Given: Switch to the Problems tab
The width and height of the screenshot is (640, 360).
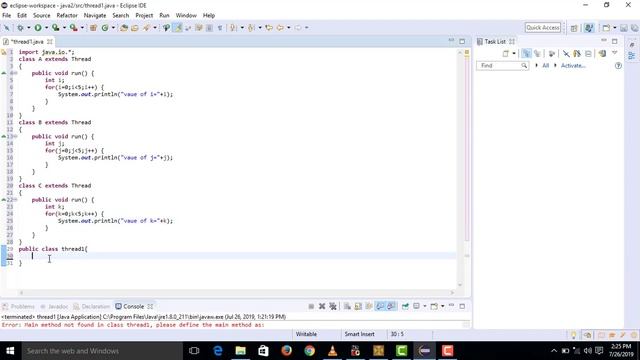Looking at the screenshot, I should pos(19,306).
